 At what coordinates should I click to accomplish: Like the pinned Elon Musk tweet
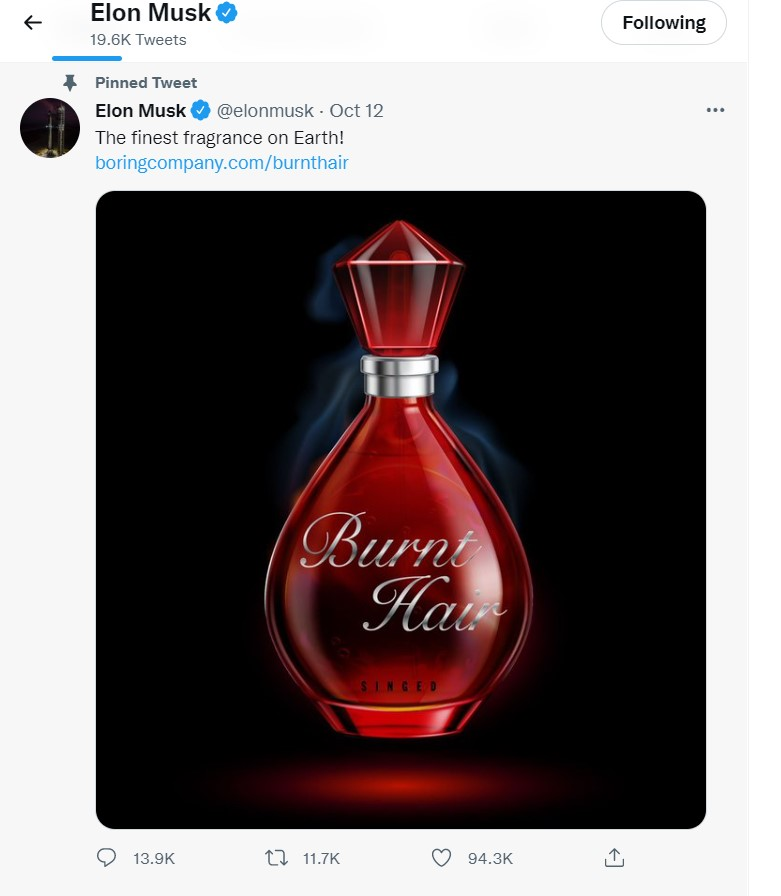[x=441, y=858]
